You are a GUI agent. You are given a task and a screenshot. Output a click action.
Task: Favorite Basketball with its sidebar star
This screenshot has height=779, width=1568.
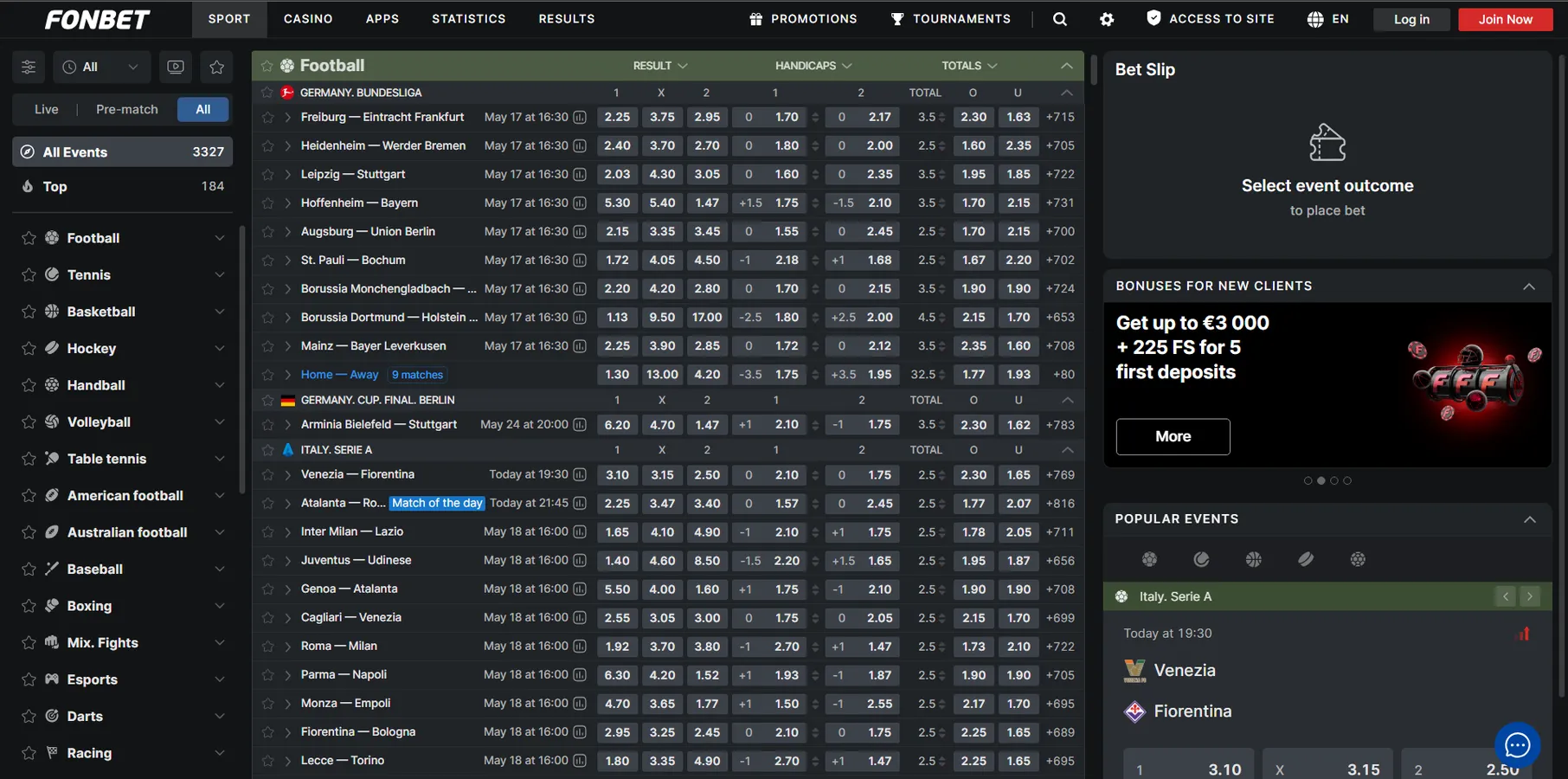point(29,312)
